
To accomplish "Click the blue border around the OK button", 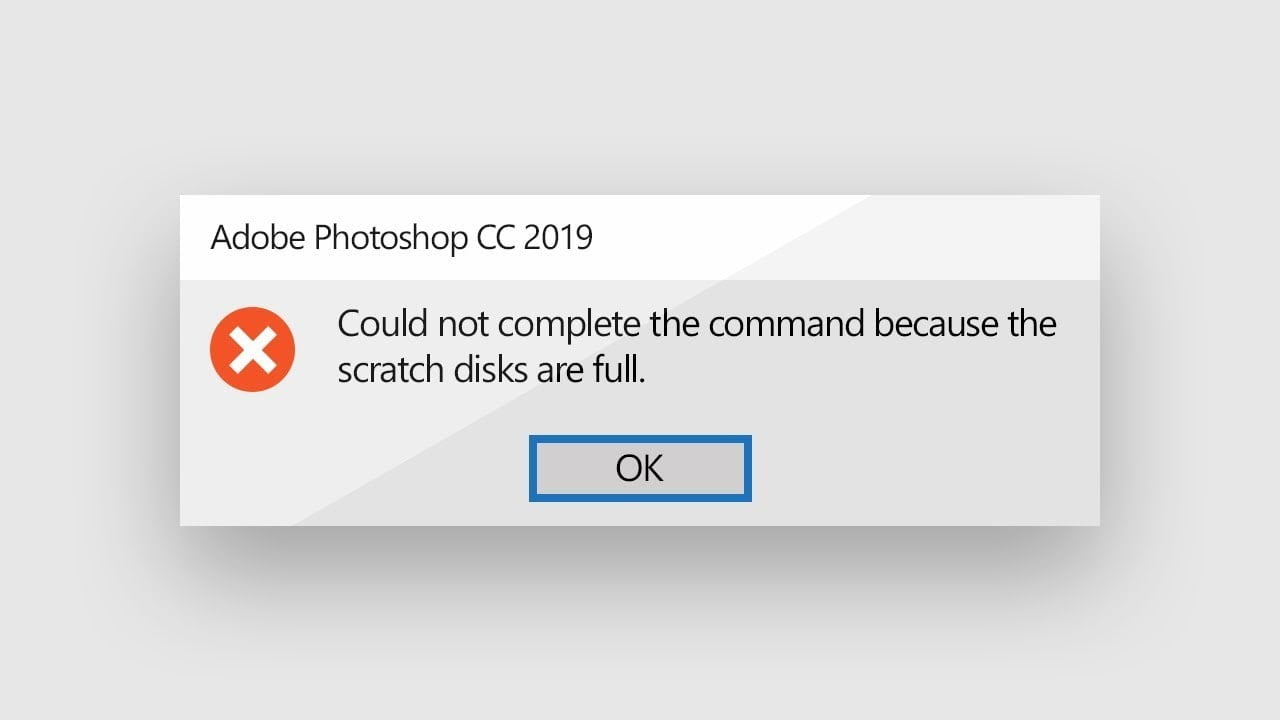I will 640,440.
